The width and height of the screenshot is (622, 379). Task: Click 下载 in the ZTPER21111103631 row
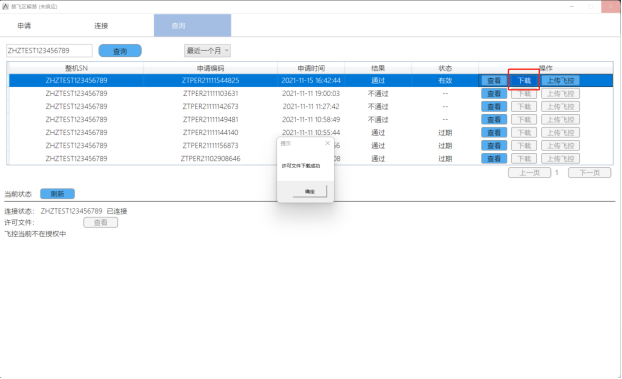click(x=524, y=94)
